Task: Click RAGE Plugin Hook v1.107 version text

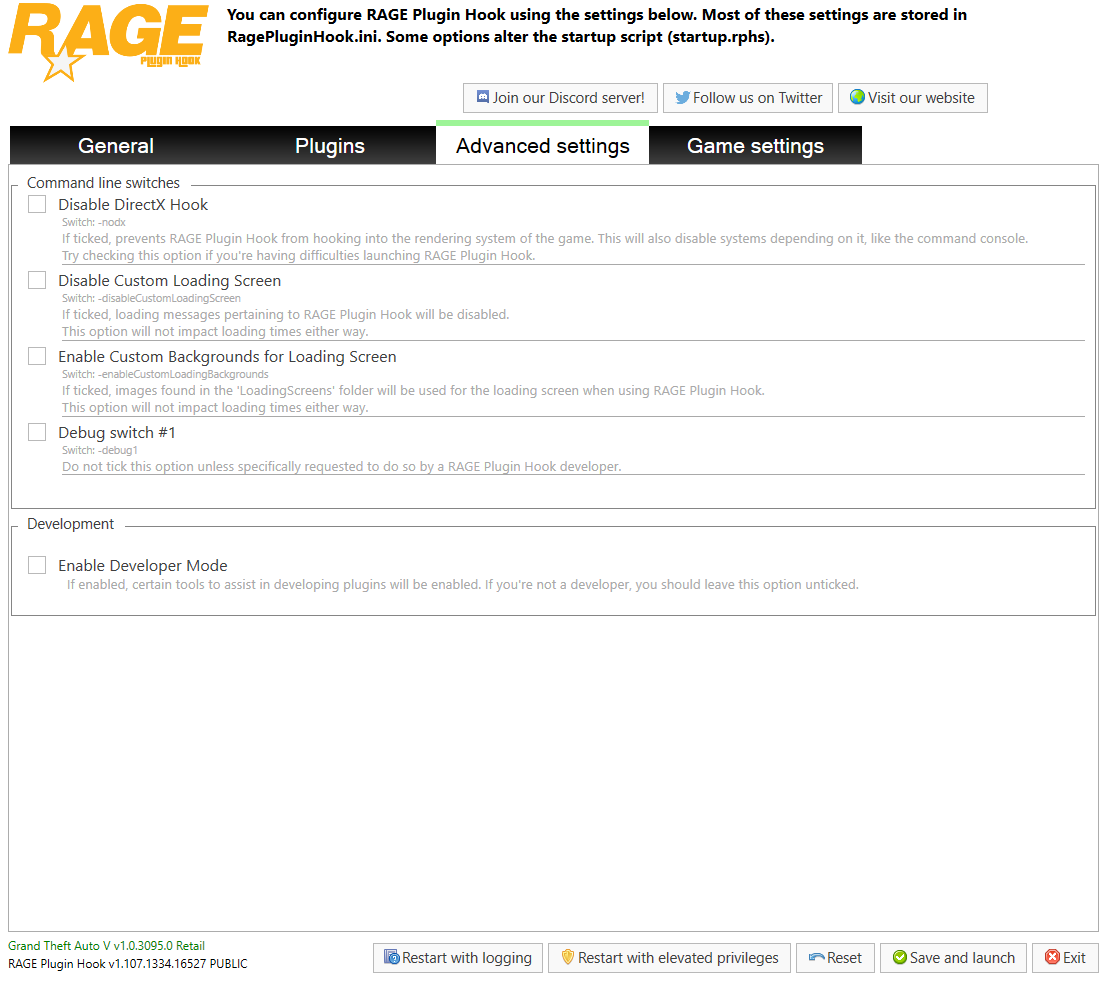Action: 127,964
